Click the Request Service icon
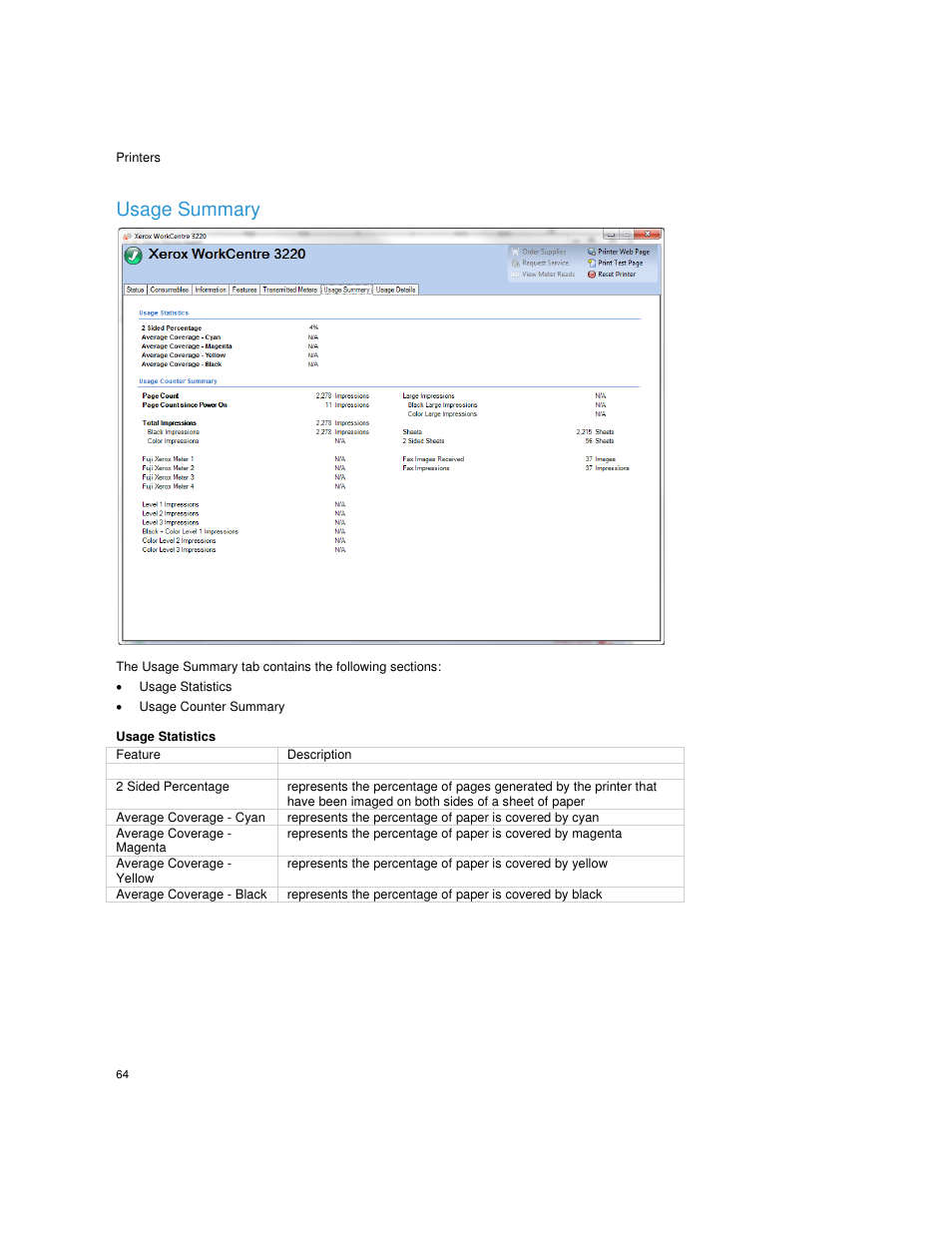The image size is (952, 1233). pyautogui.click(x=515, y=263)
